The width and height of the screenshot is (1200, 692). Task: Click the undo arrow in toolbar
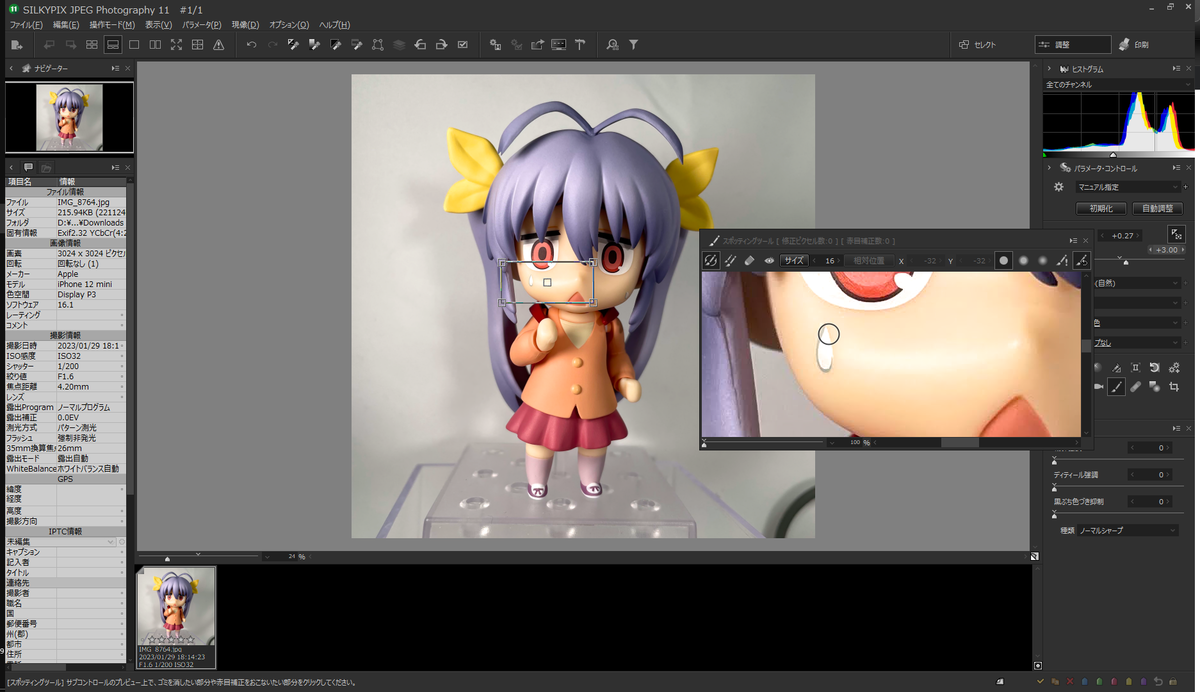pyautogui.click(x=251, y=44)
